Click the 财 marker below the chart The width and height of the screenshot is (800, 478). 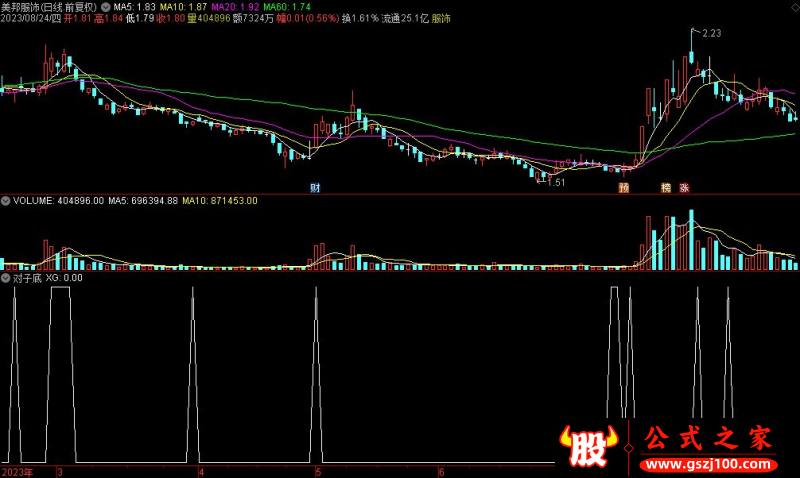pos(315,188)
